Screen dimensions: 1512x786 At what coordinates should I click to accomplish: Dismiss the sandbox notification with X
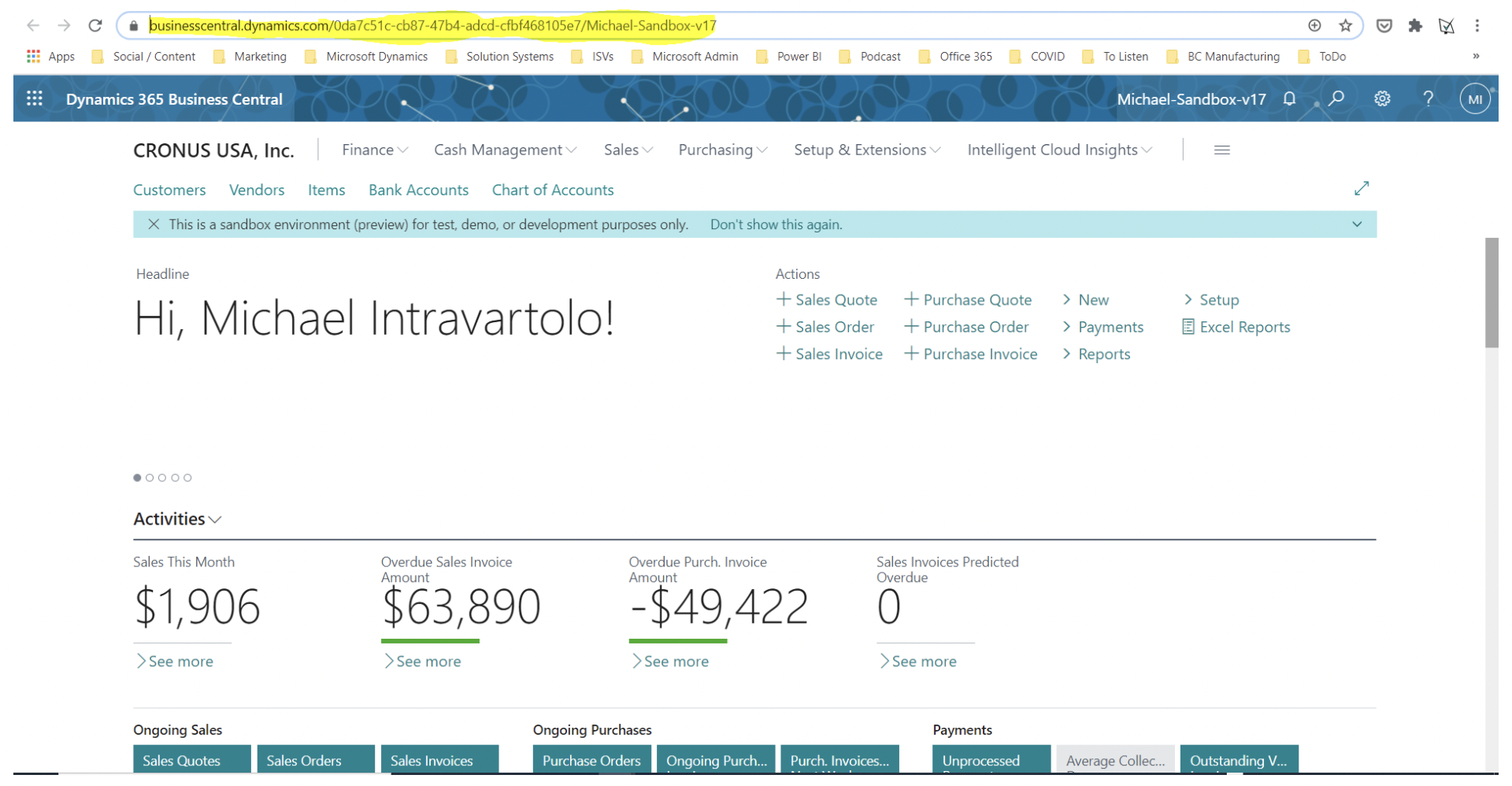tap(154, 224)
